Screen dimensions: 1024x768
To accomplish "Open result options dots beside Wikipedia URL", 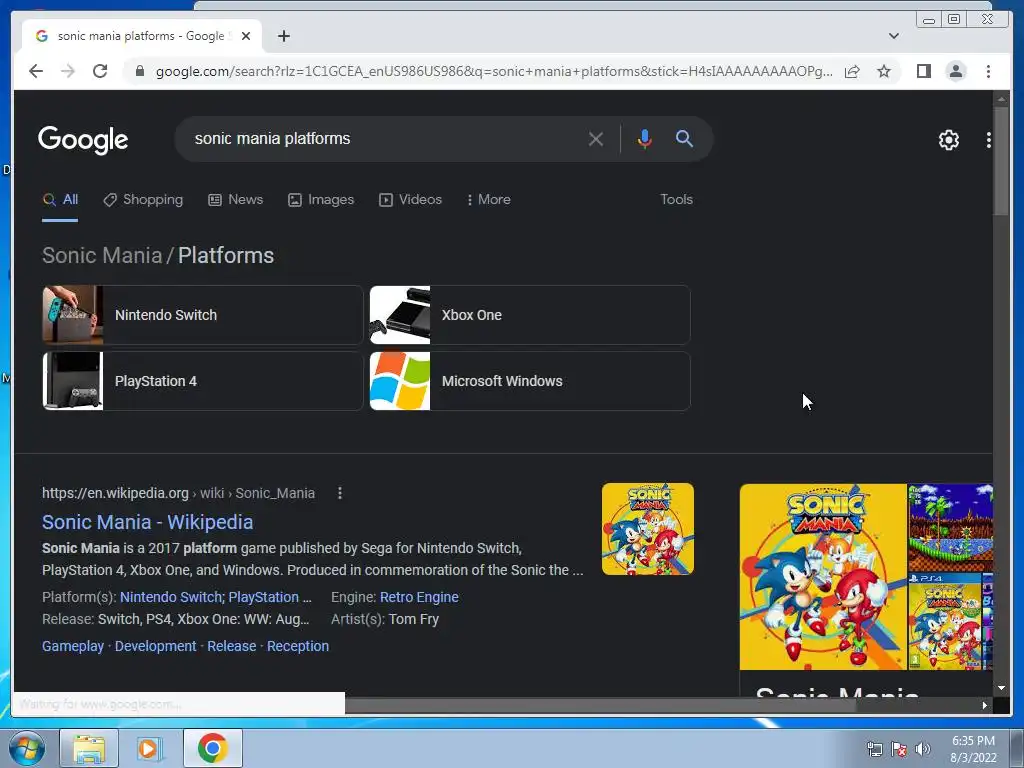I will (340, 493).
